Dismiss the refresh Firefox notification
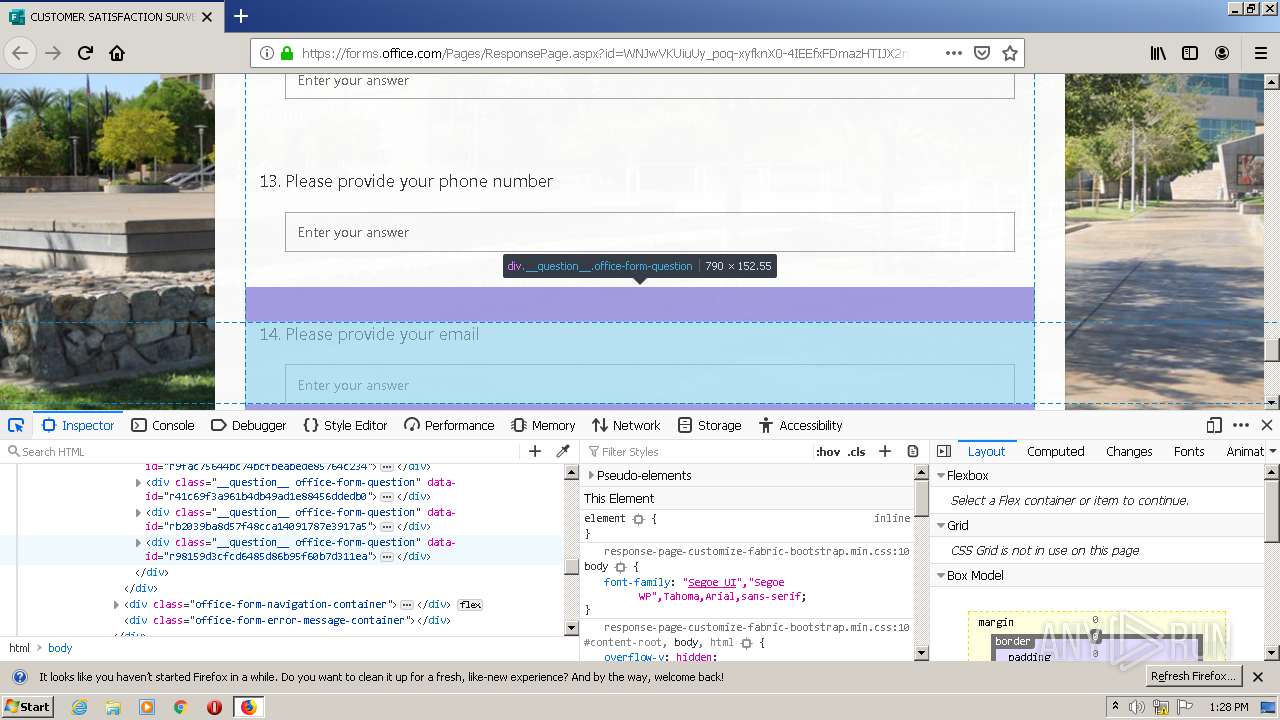 pyautogui.click(x=1258, y=677)
